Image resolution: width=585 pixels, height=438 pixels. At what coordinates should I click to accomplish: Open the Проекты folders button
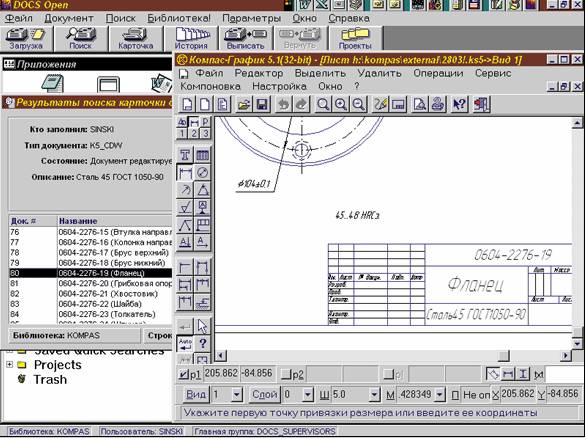tap(355, 39)
